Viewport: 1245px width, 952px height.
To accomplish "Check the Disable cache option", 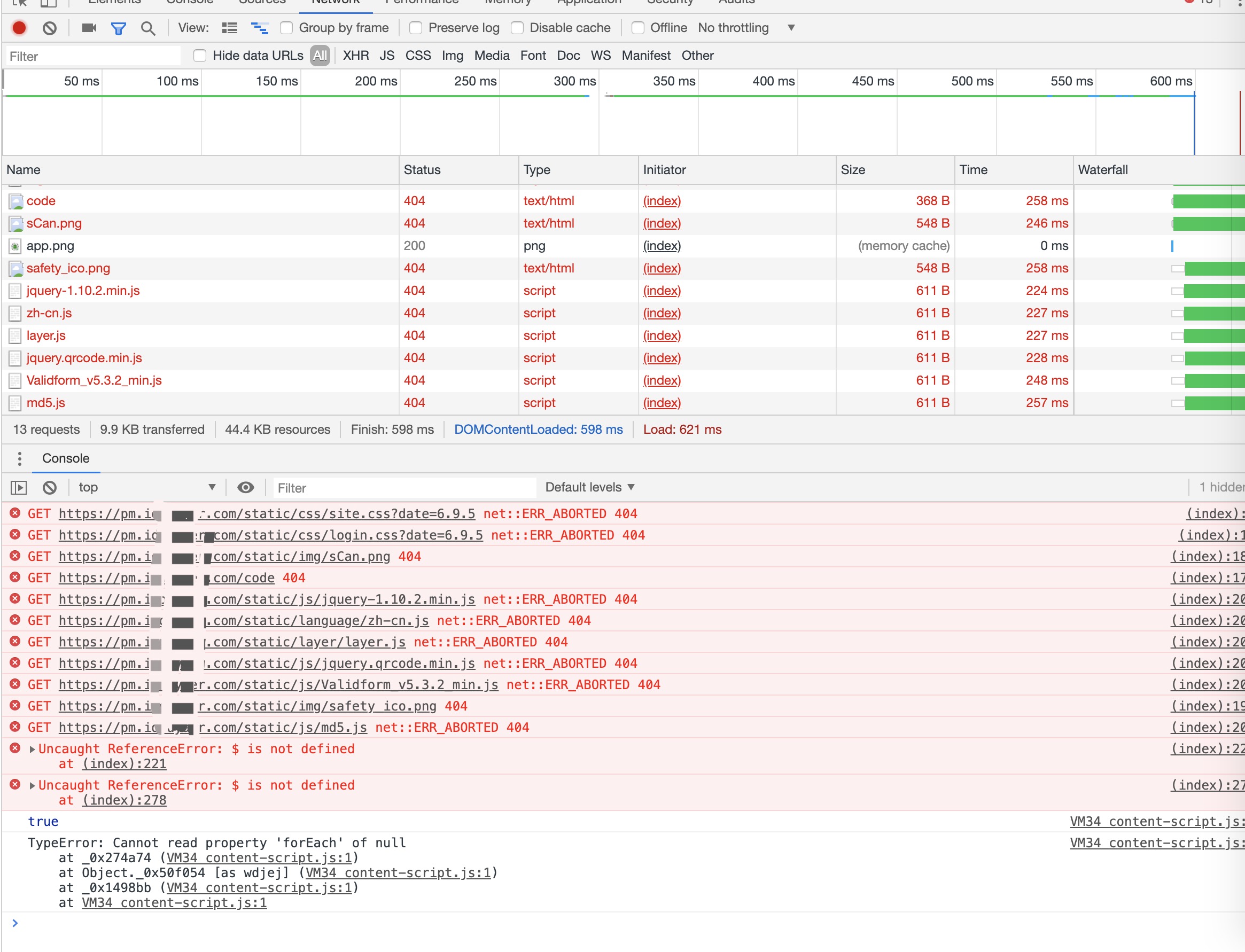I will [517, 28].
